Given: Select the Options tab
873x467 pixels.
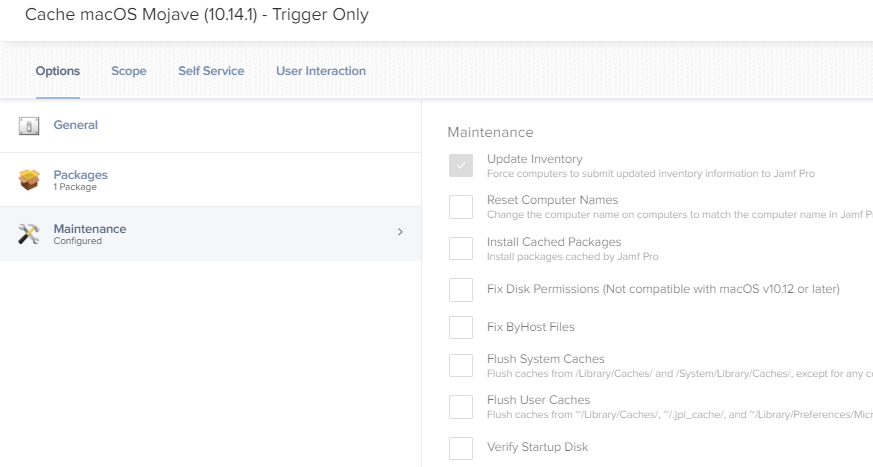Looking at the screenshot, I should (x=58, y=71).
